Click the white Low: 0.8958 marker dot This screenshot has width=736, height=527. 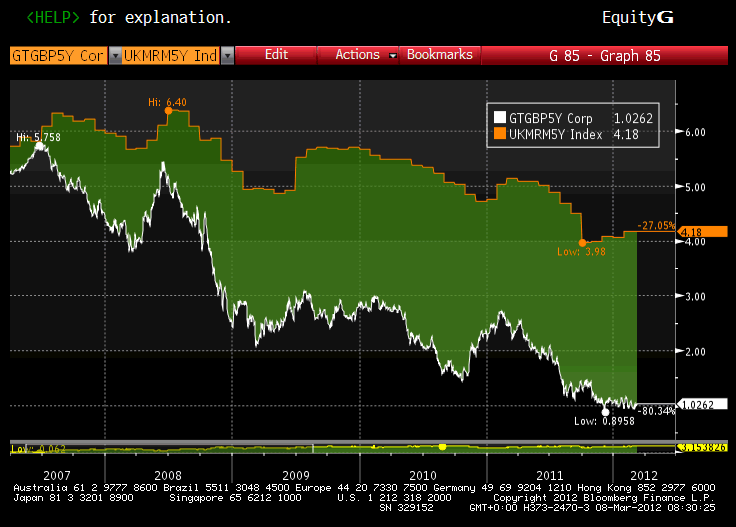(605, 410)
